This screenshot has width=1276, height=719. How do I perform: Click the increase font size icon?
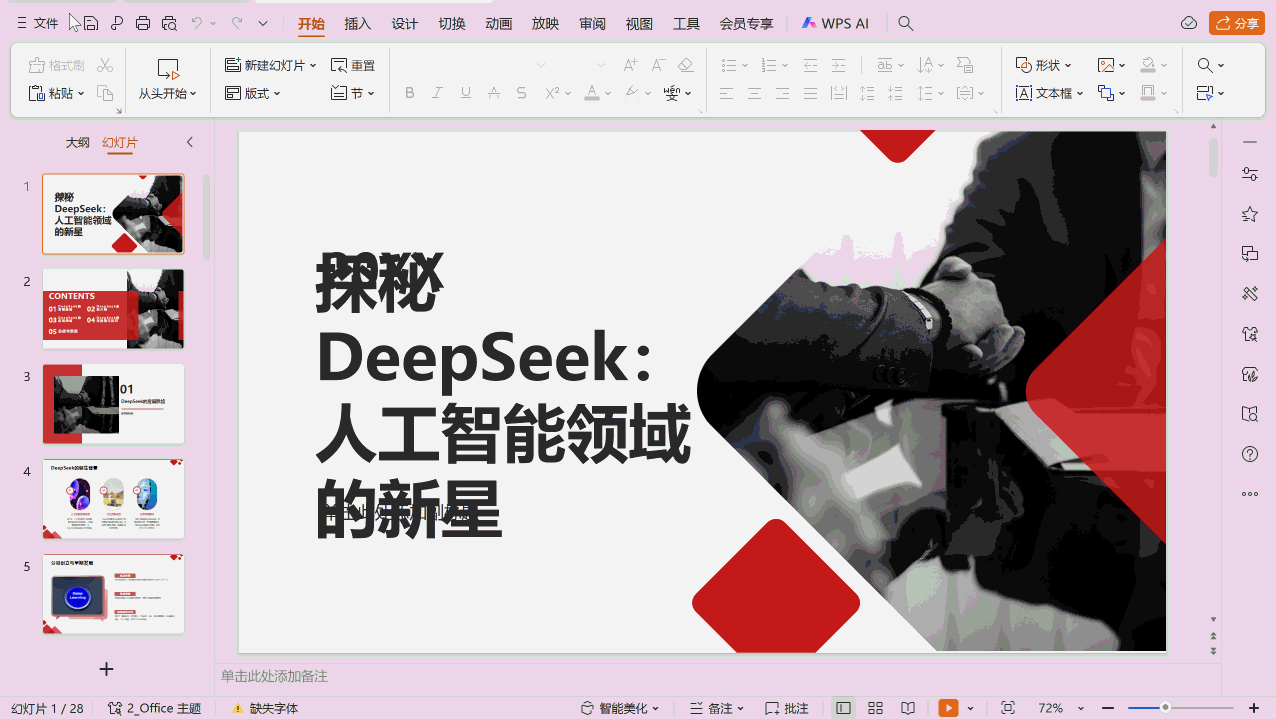click(630, 65)
